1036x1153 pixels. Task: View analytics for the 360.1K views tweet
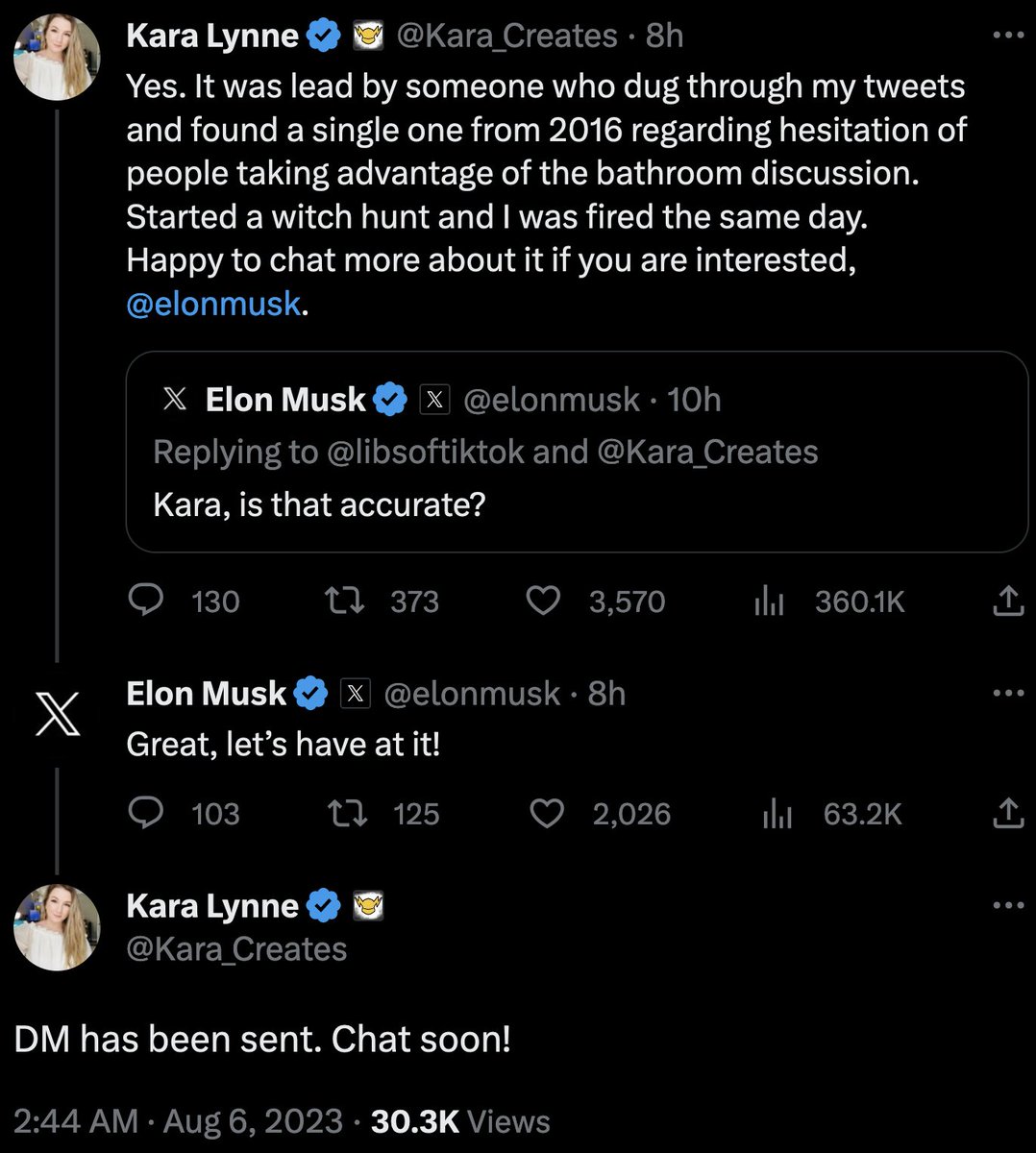769,601
